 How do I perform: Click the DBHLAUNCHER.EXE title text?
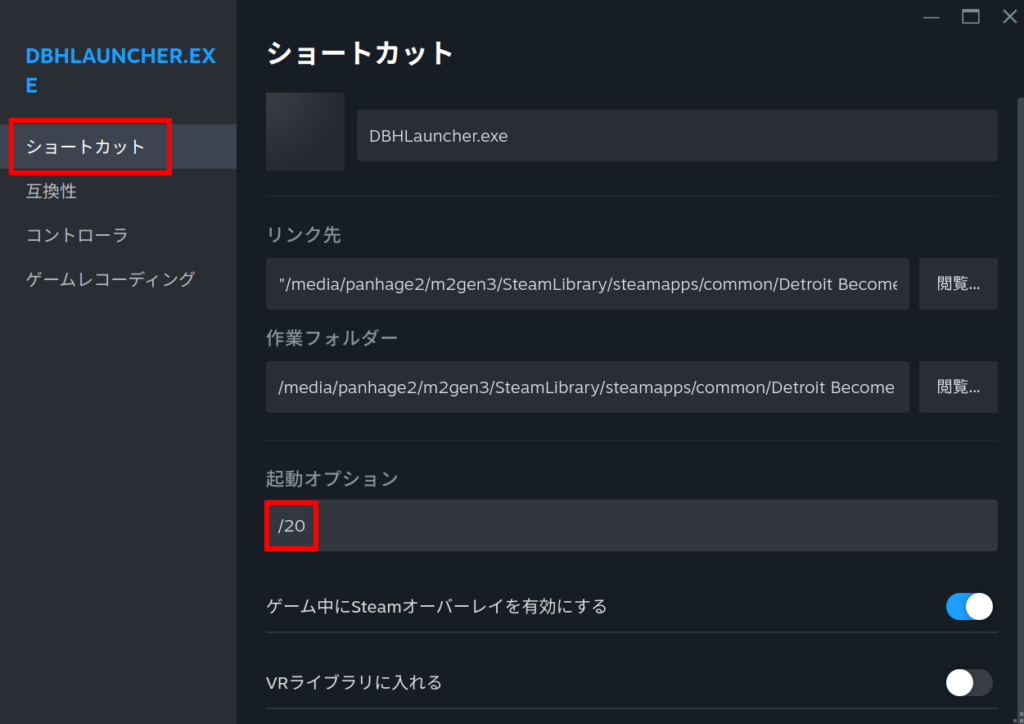point(120,71)
